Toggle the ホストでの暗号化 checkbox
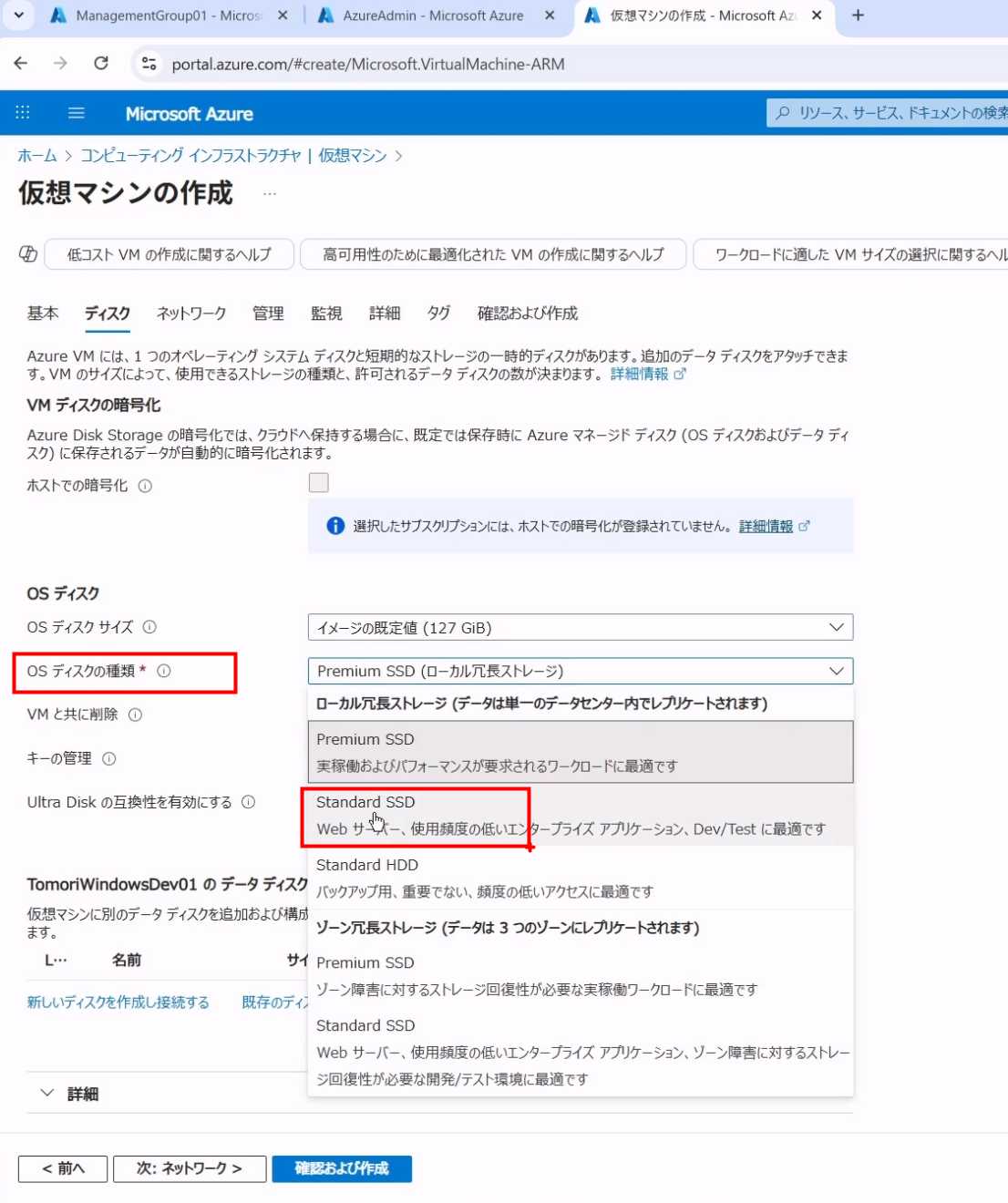The image size is (1008, 1203). [319, 483]
